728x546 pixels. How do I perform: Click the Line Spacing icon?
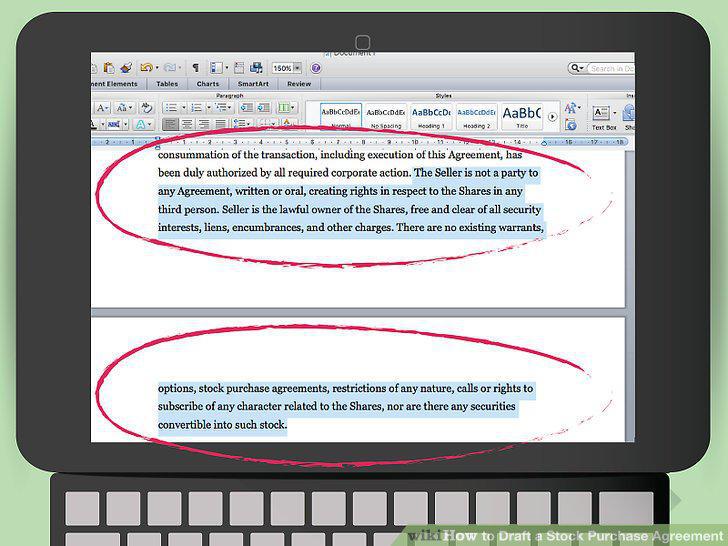coord(240,124)
